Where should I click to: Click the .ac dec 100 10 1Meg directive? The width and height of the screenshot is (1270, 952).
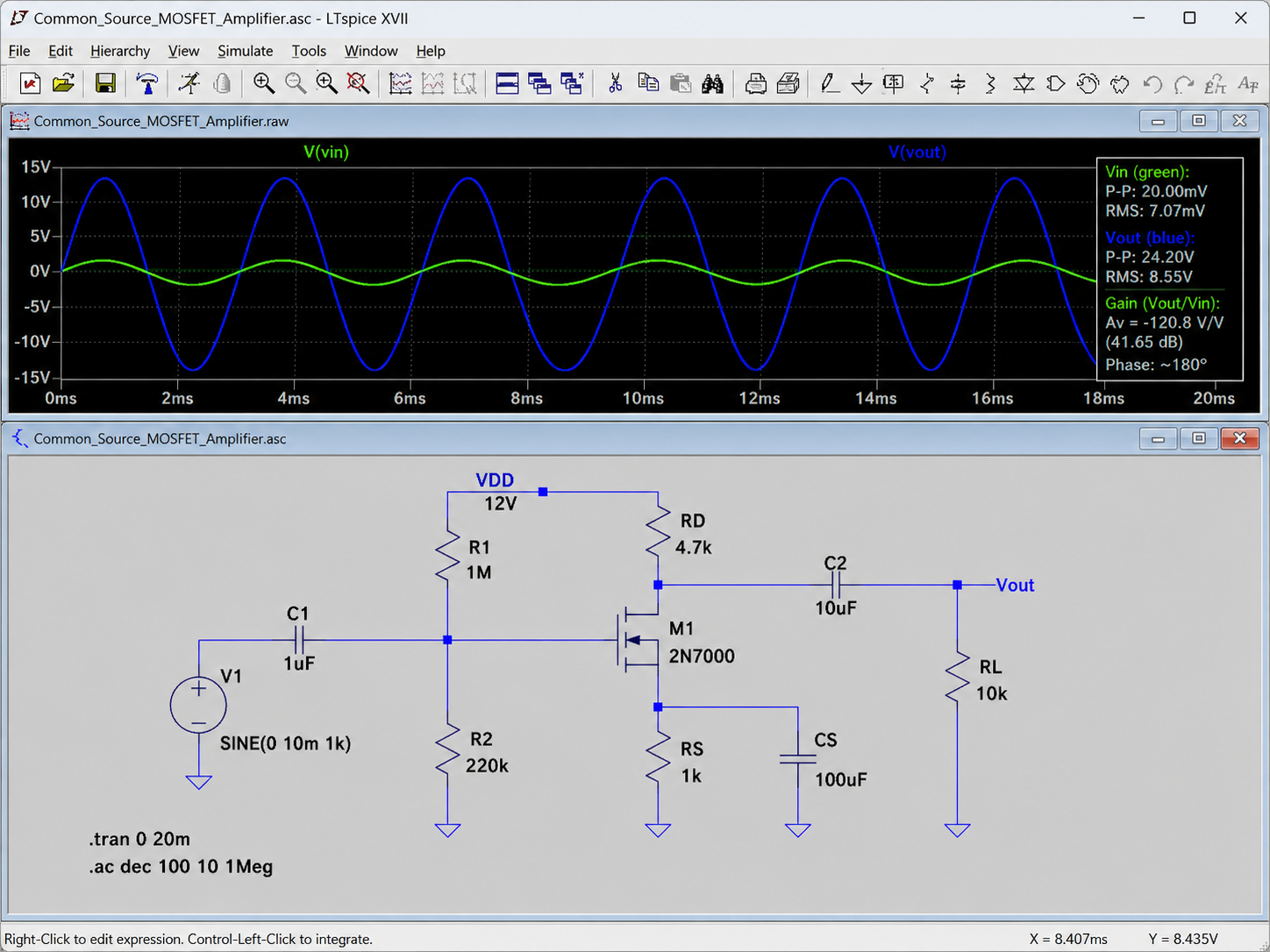[181, 866]
